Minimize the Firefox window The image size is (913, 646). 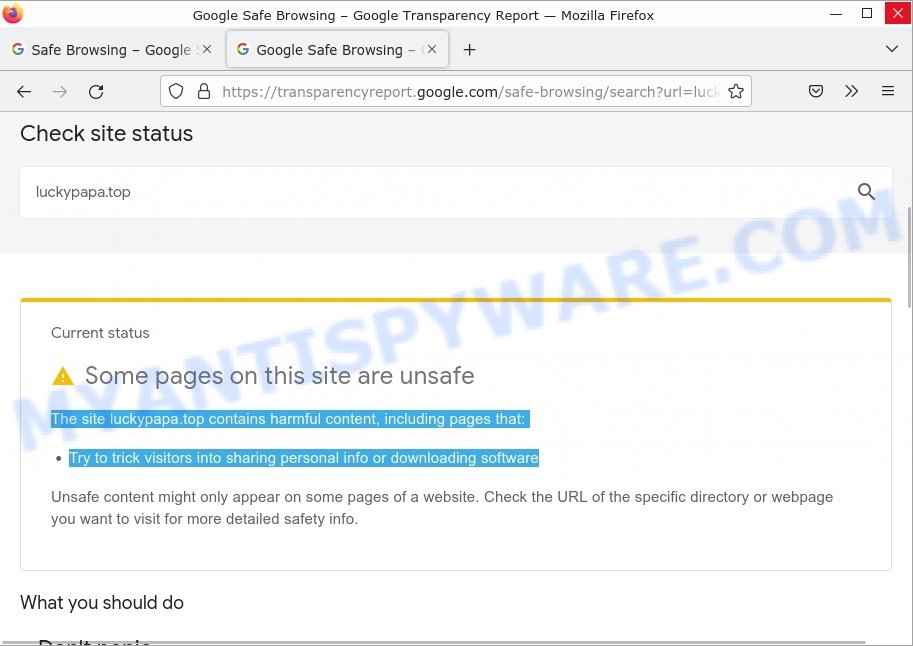[x=836, y=14]
